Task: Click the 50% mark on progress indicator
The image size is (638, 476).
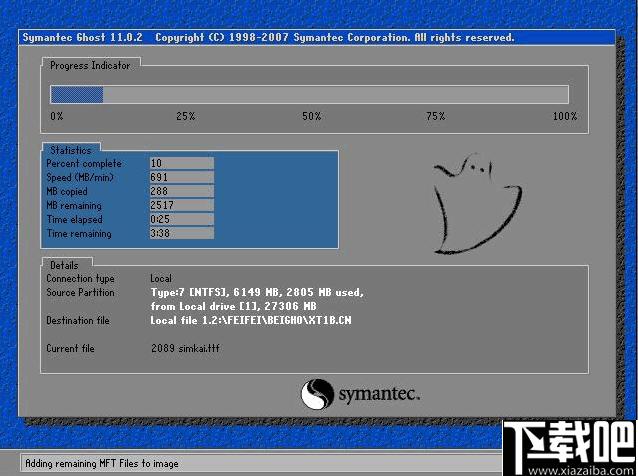Action: (x=311, y=116)
